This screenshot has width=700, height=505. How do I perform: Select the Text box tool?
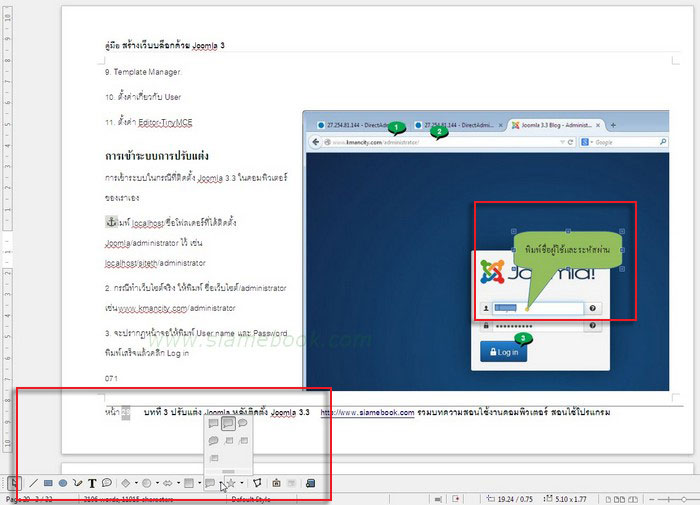point(92,483)
